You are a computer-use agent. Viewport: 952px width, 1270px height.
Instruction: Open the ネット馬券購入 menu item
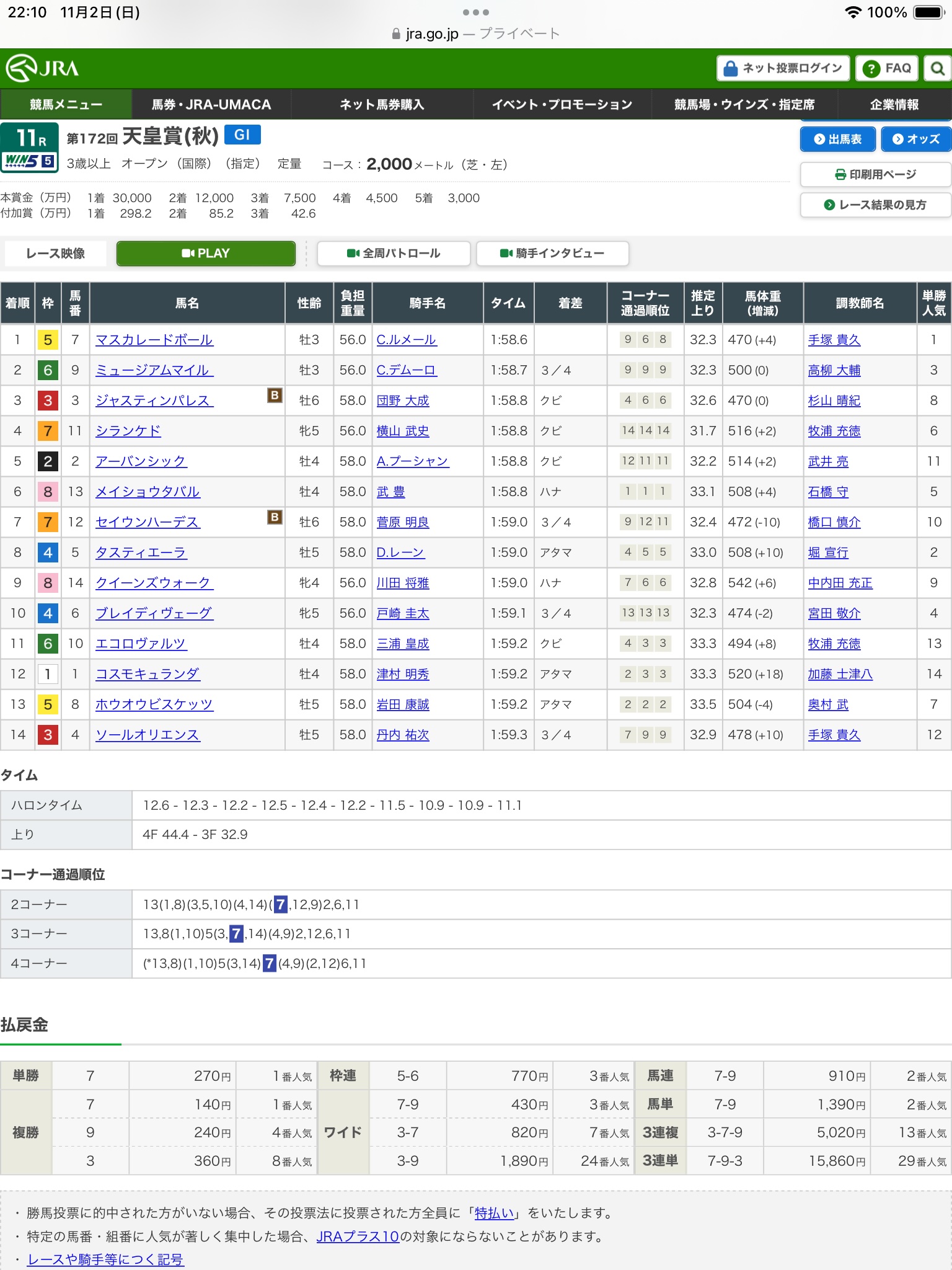point(382,104)
